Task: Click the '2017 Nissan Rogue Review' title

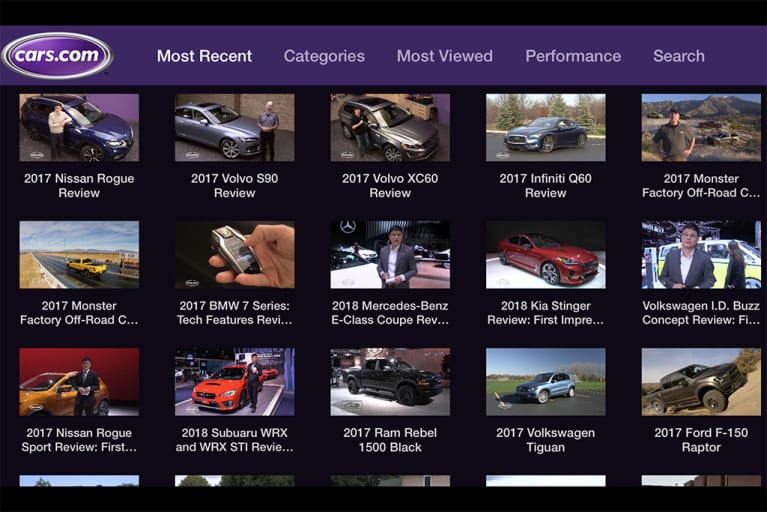Action: pos(79,186)
